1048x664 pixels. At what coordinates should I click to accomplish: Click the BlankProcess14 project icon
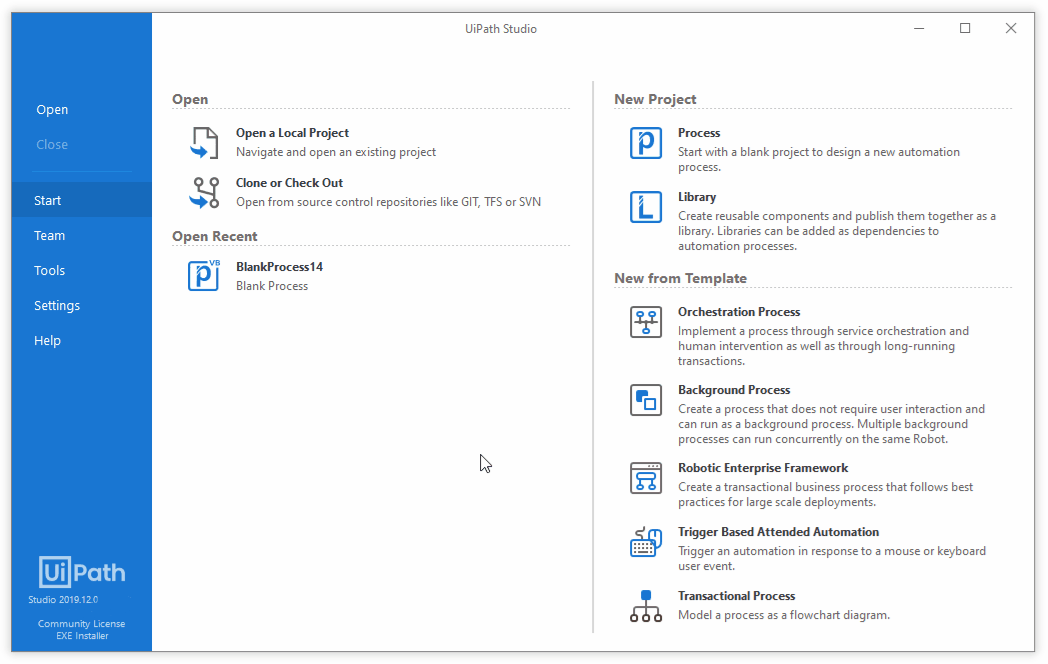point(204,275)
